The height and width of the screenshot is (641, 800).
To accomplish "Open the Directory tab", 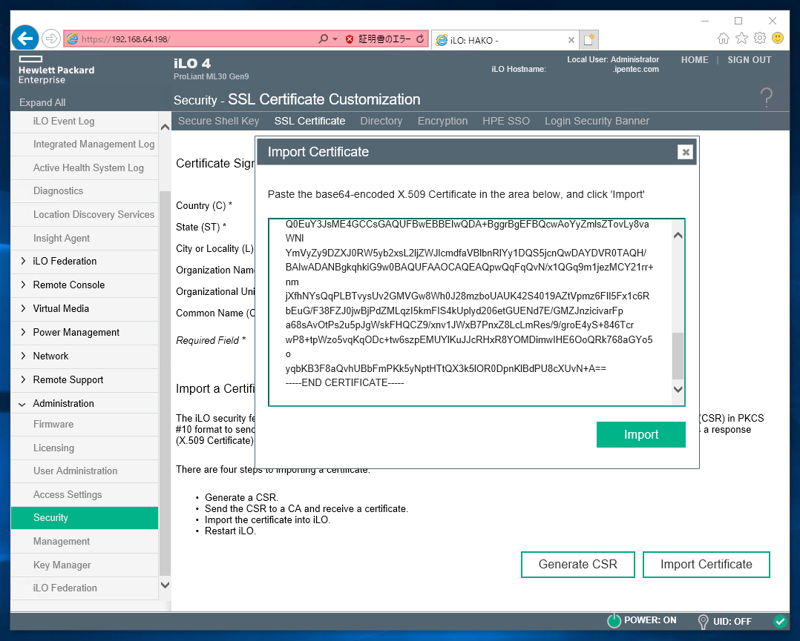I will [x=381, y=121].
